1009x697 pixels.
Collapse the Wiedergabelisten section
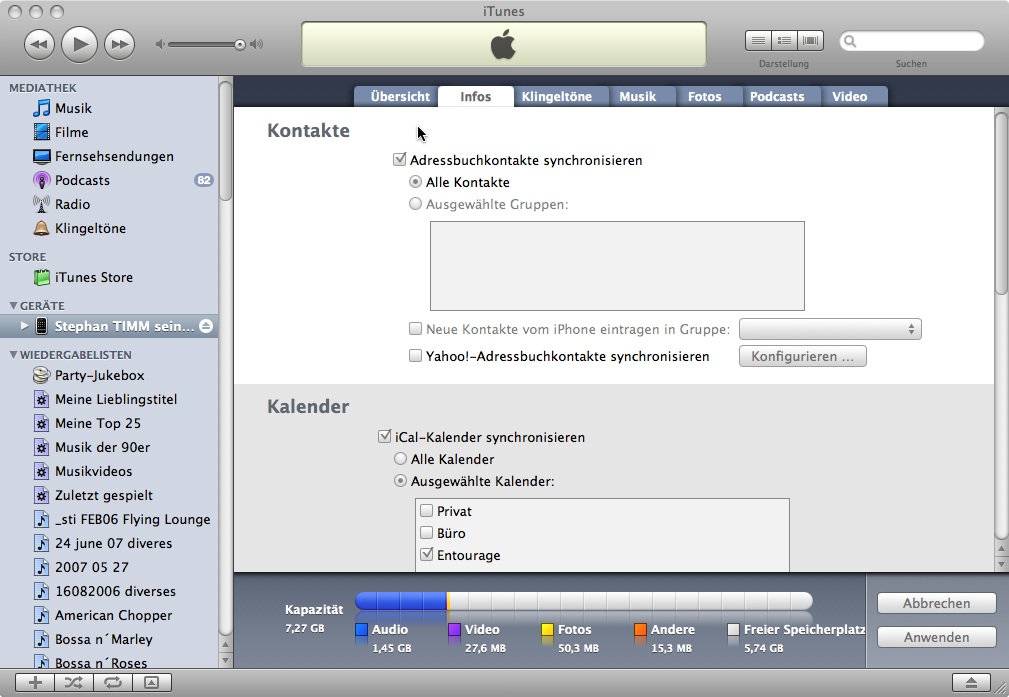coord(13,355)
